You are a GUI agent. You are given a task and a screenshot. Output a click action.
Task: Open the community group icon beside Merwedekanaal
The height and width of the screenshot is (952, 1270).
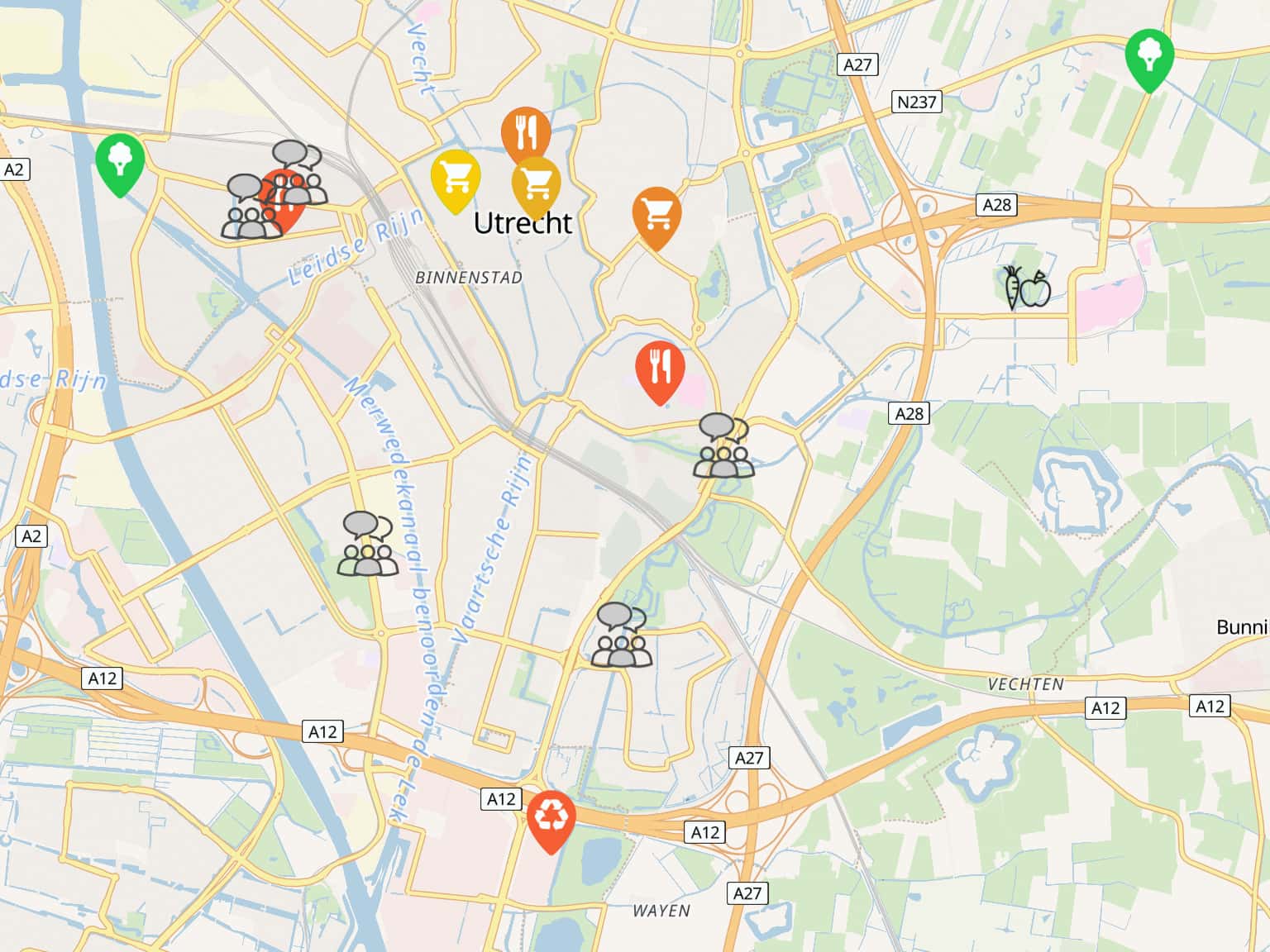pyautogui.click(x=368, y=544)
